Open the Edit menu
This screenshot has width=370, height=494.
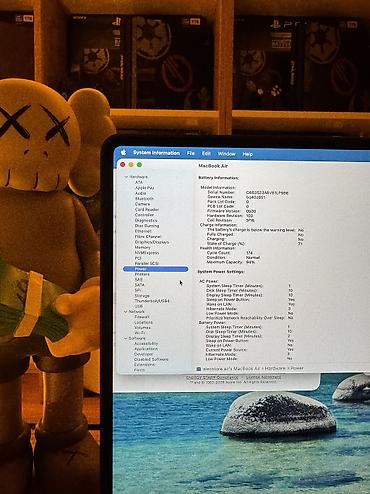[x=206, y=153]
